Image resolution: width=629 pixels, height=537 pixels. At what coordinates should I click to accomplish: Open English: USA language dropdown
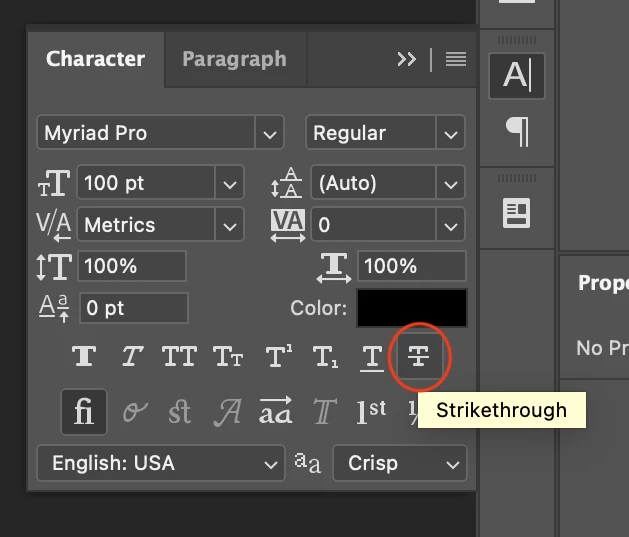point(161,463)
